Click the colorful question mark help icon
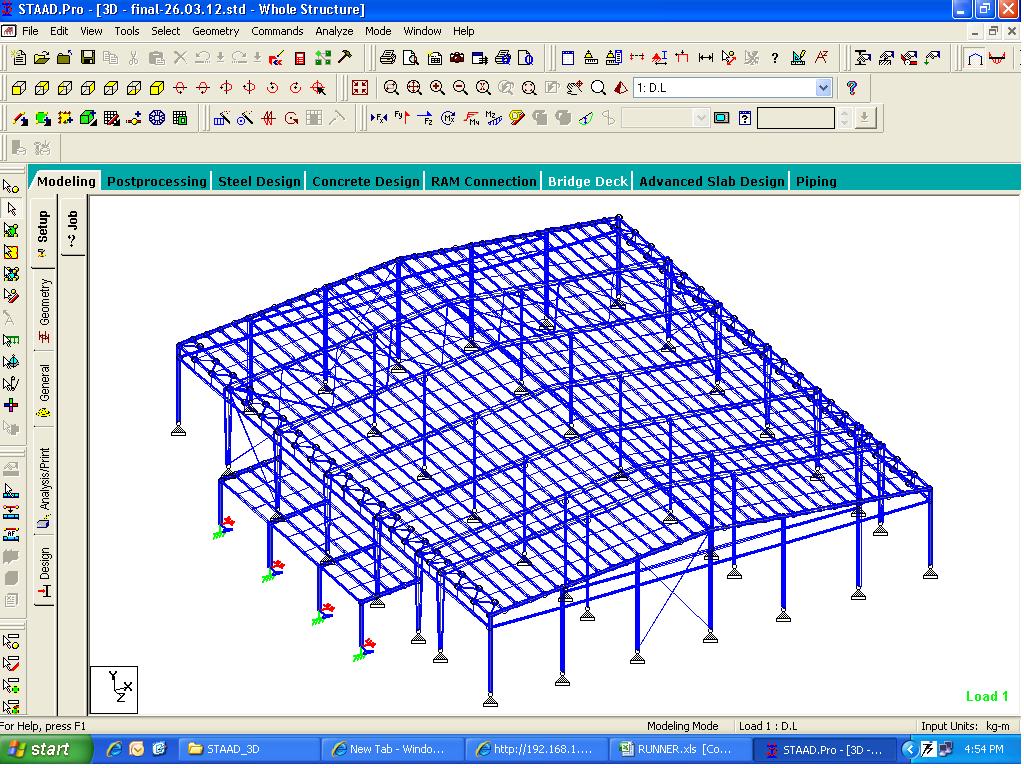This screenshot has height=768, width=1024. point(852,88)
